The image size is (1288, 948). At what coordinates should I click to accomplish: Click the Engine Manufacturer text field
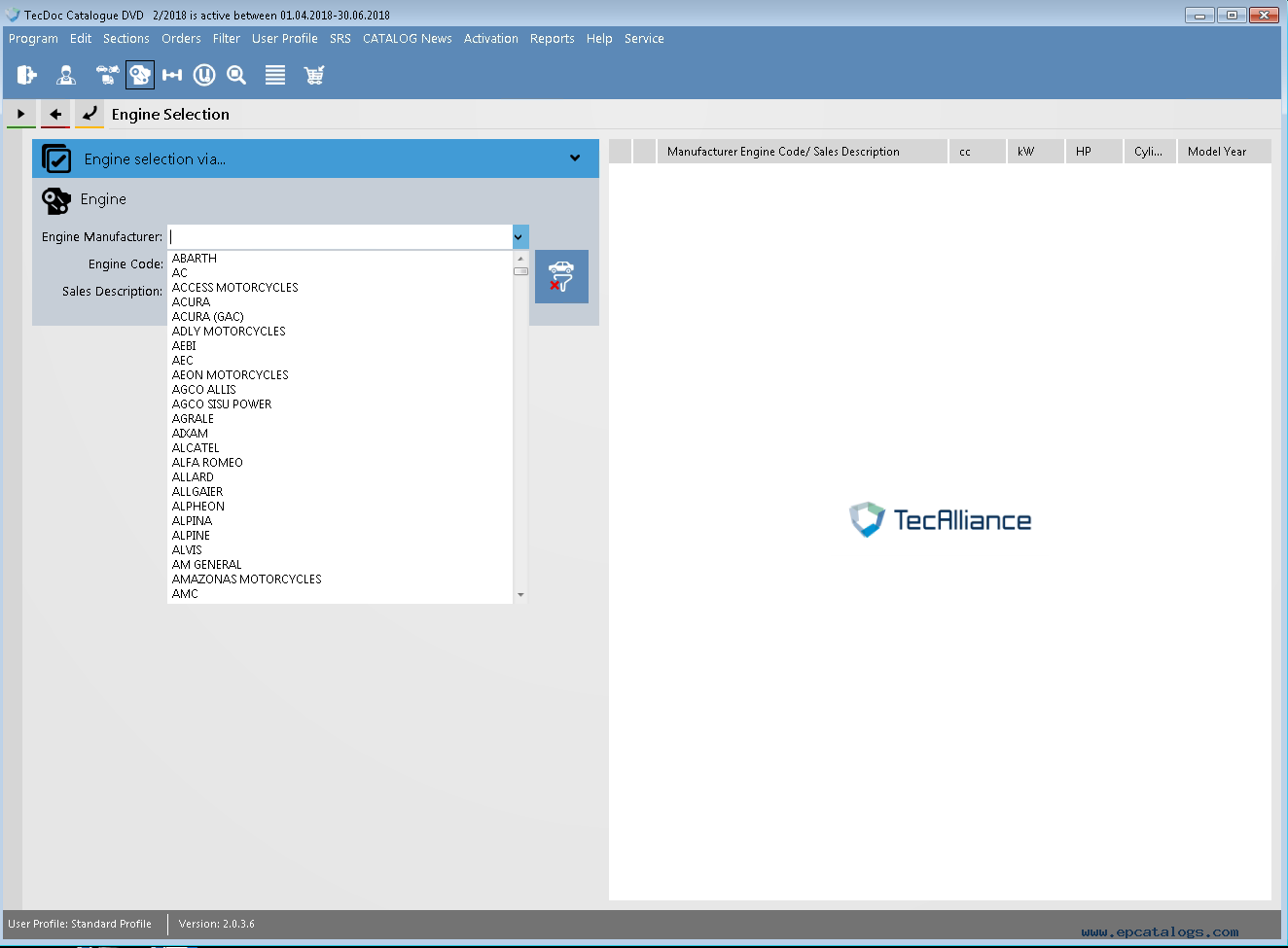[340, 236]
